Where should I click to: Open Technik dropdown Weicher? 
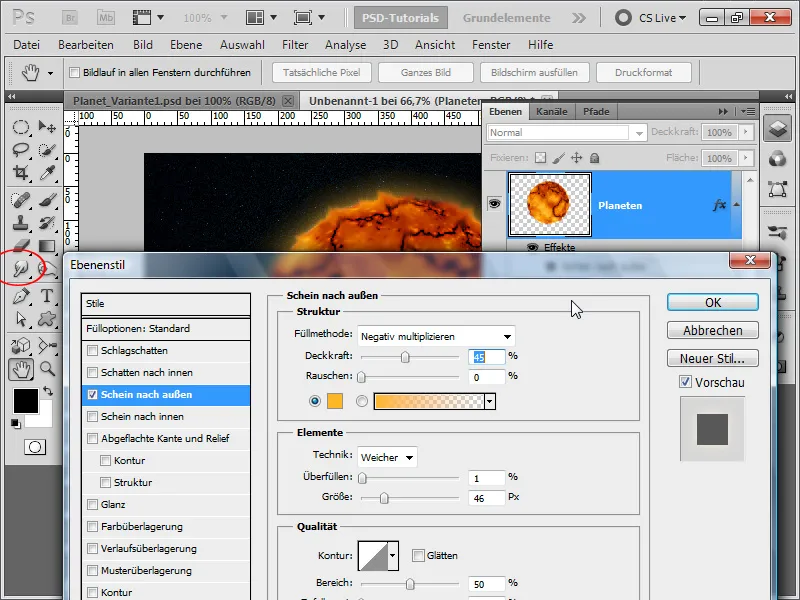[387, 457]
